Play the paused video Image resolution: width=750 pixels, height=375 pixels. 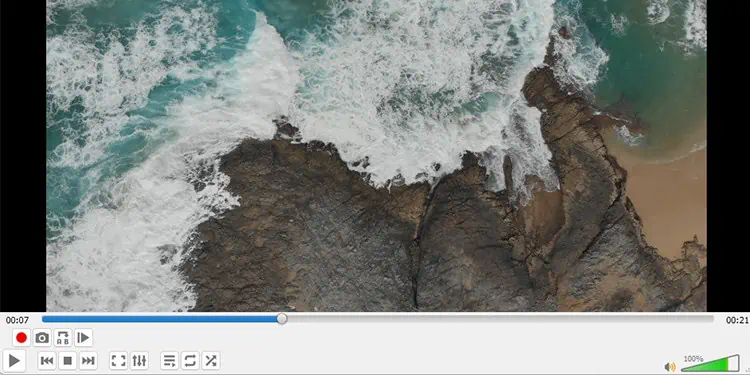(x=14, y=361)
